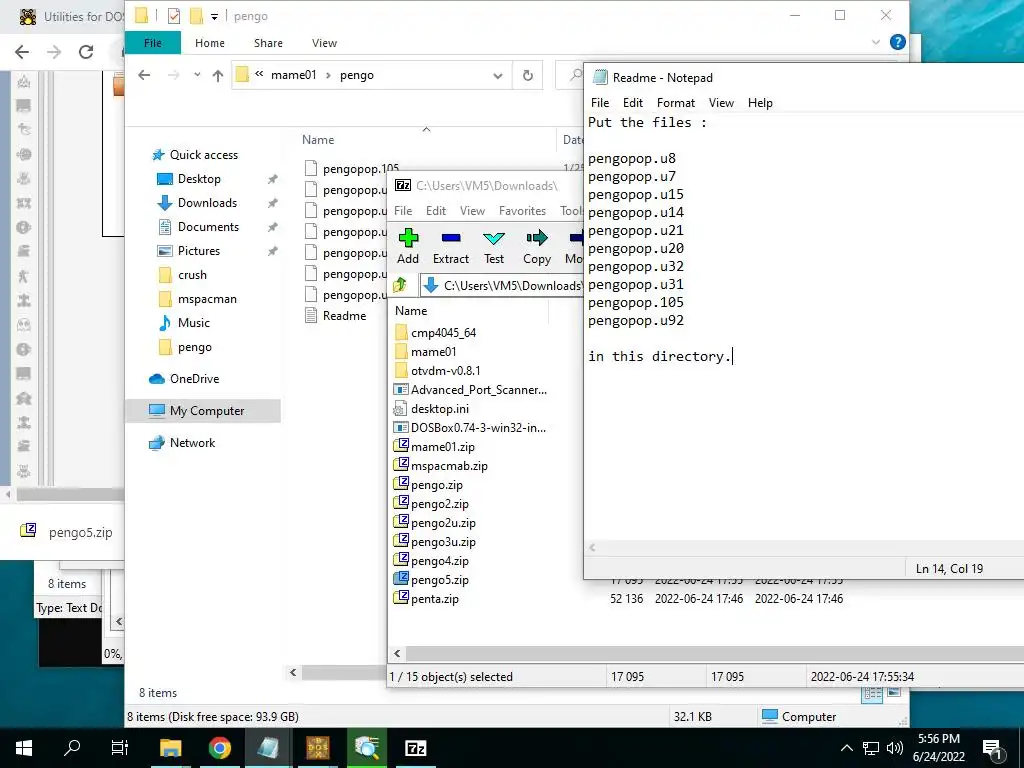Open Notepad Format menu
The height and width of the screenshot is (768, 1024).
click(x=675, y=103)
